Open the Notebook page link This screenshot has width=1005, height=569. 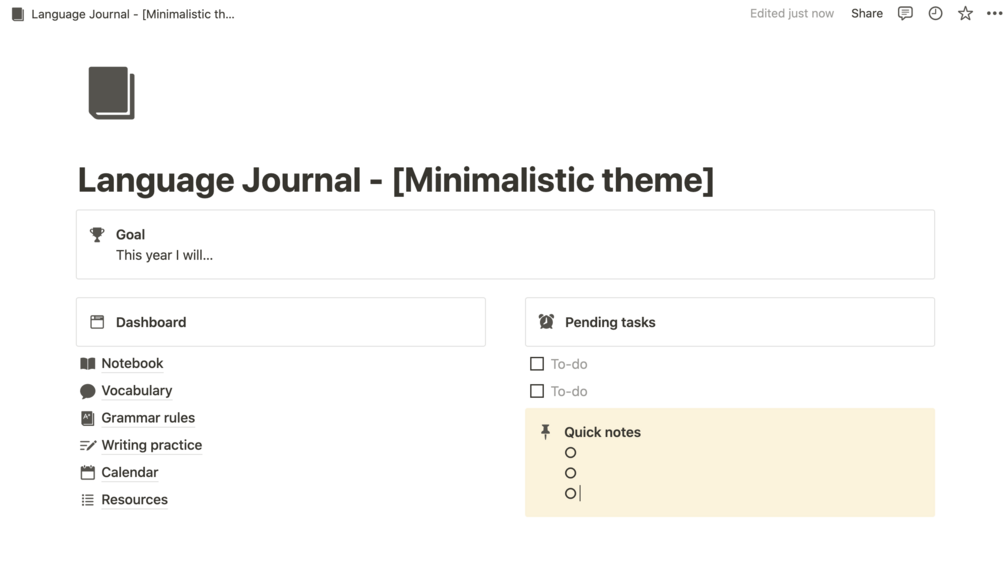point(132,364)
